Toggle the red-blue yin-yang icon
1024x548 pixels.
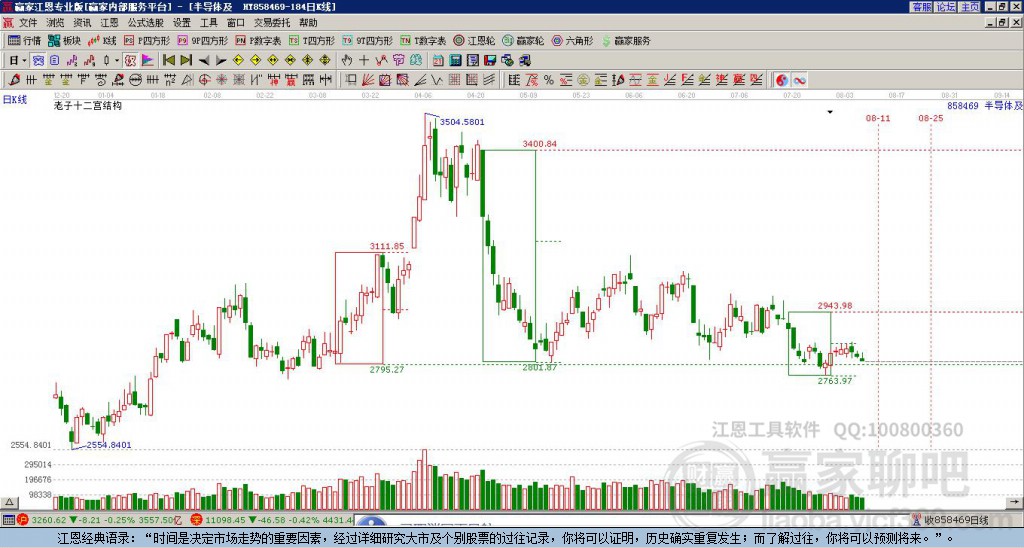pyautogui.click(x=782, y=80)
